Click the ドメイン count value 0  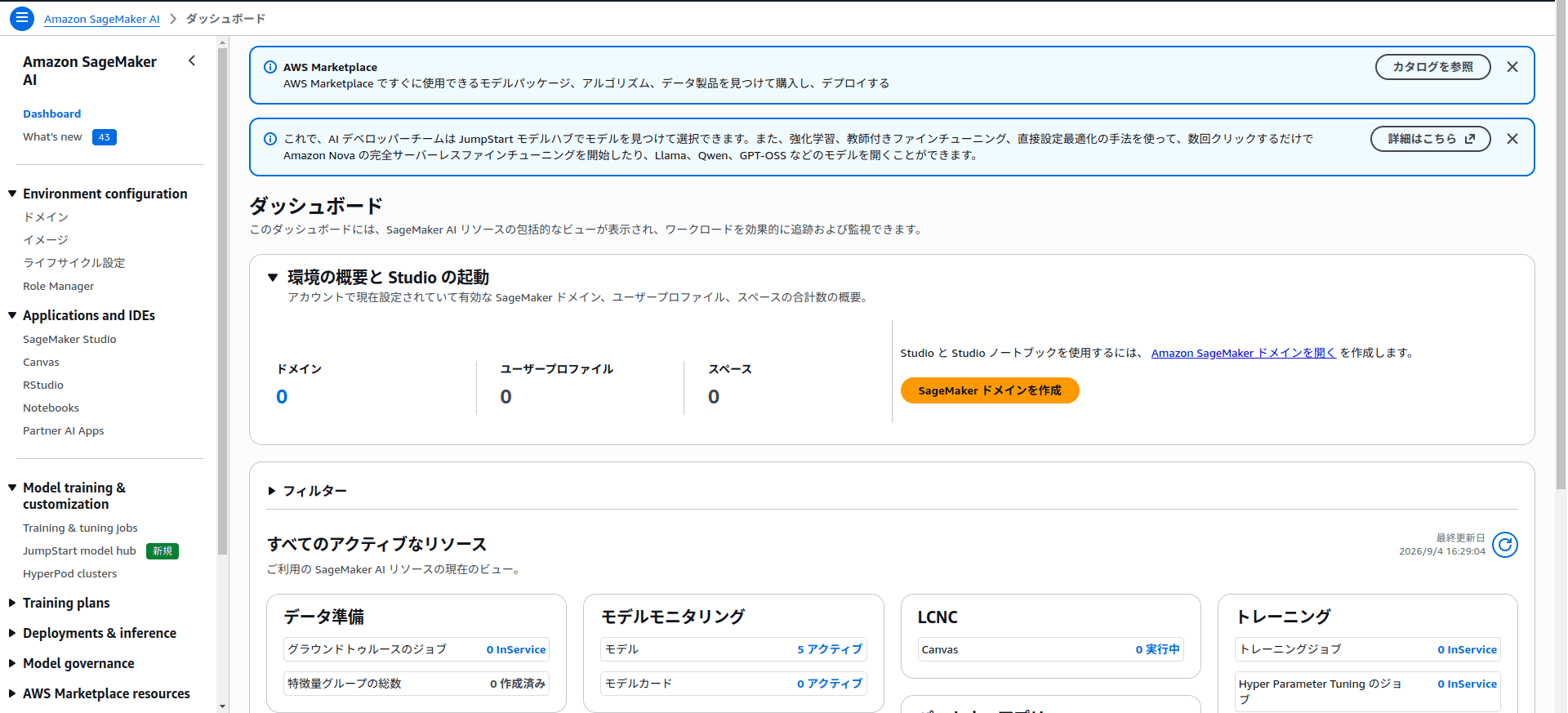coord(282,397)
